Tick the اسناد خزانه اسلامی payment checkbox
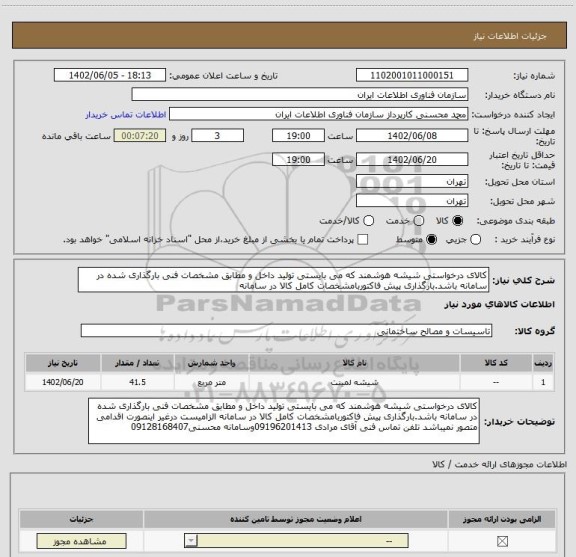 click(363, 240)
